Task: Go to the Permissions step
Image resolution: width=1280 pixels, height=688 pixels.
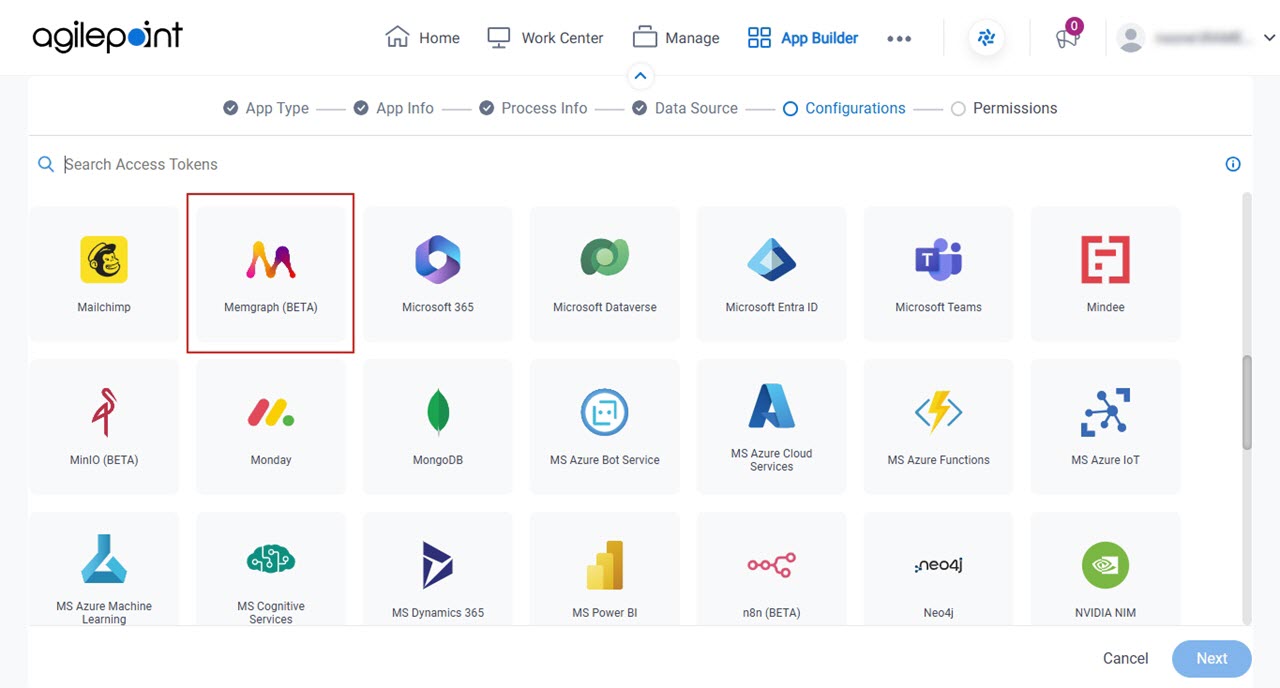Action: (1004, 108)
